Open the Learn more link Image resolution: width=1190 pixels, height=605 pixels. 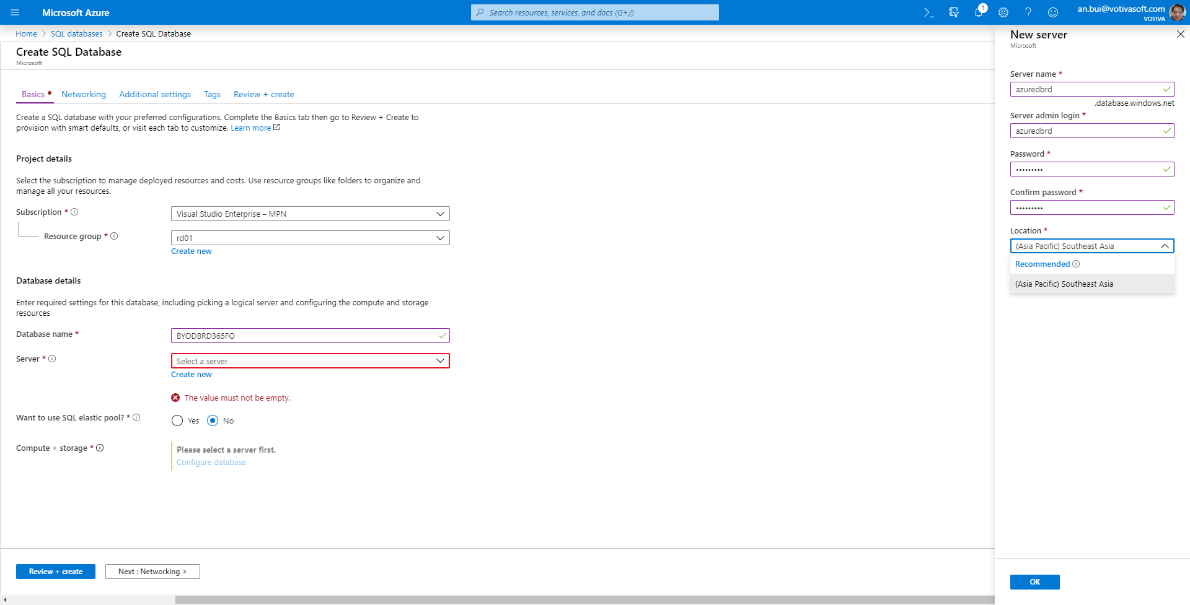coord(255,128)
